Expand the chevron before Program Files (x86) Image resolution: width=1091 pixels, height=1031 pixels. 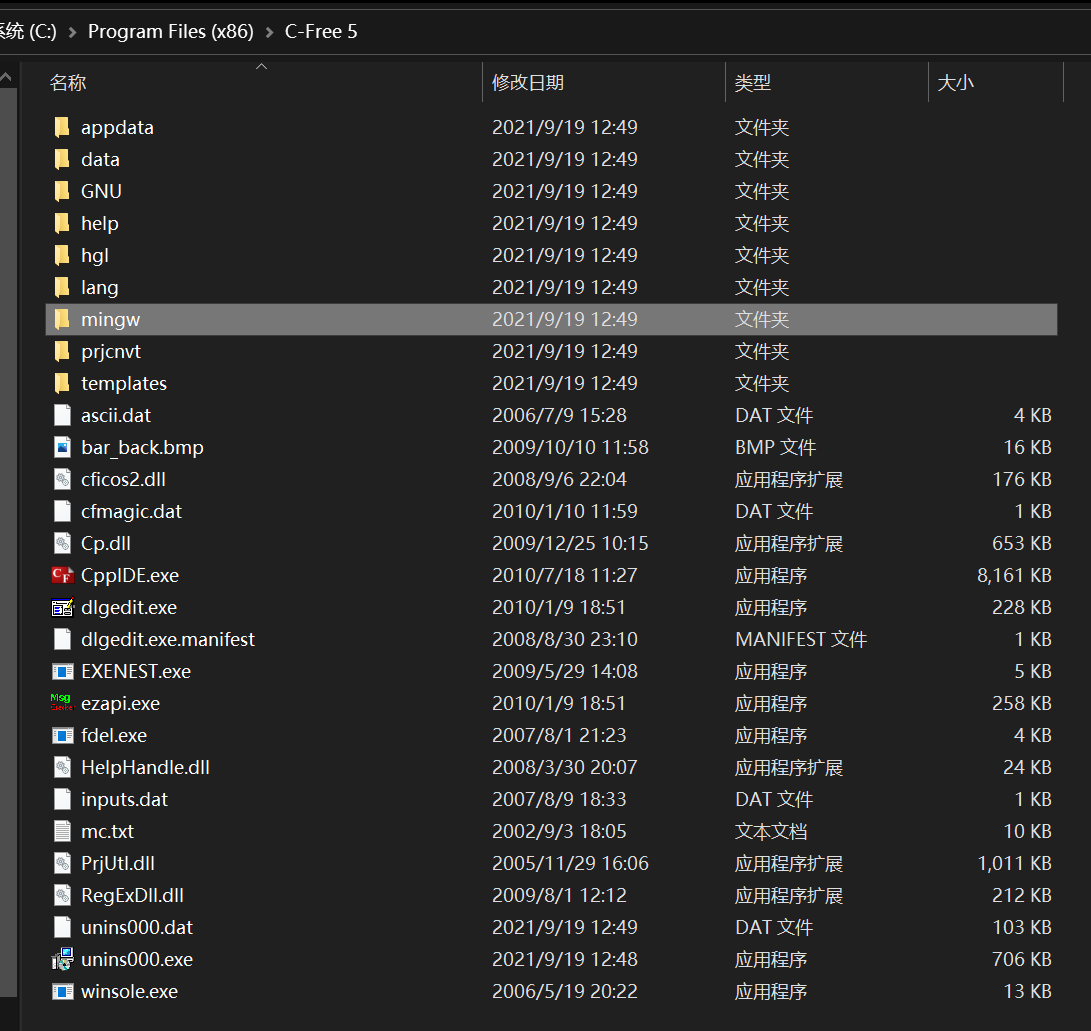coord(72,32)
